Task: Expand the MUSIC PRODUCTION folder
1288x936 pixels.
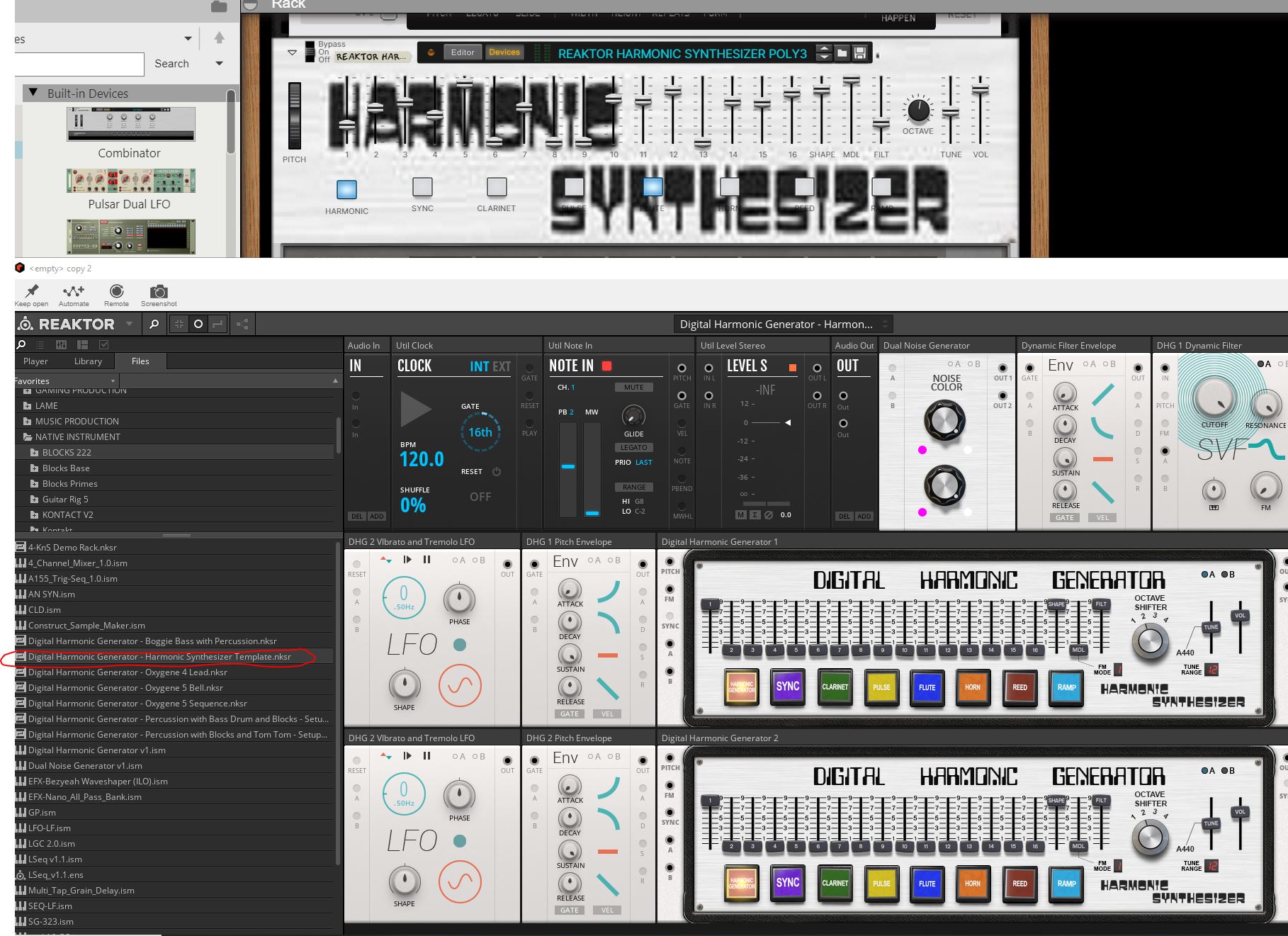Action: click(x=28, y=422)
